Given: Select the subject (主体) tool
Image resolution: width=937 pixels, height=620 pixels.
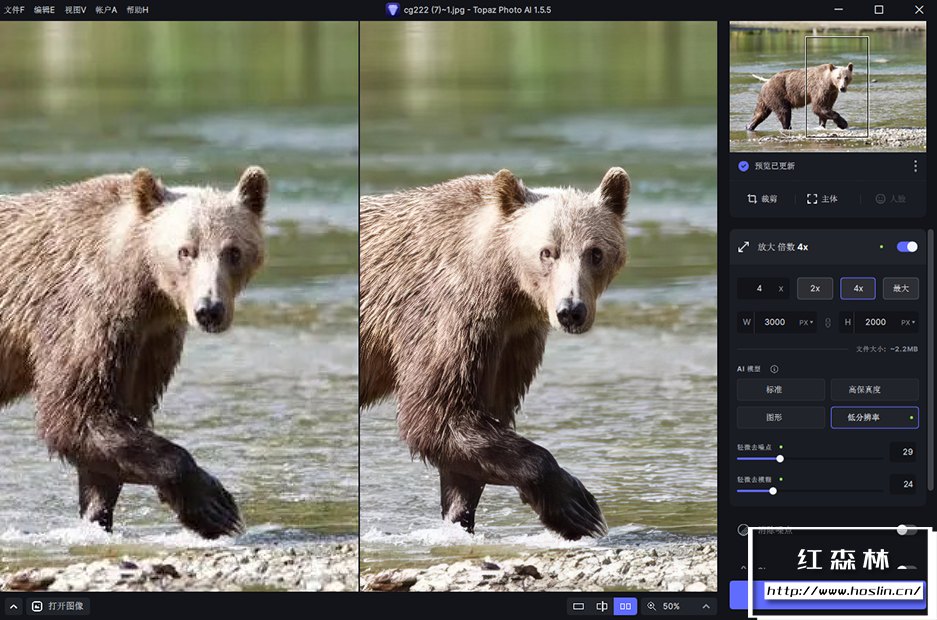Looking at the screenshot, I should pyautogui.click(x=822, y=199).
